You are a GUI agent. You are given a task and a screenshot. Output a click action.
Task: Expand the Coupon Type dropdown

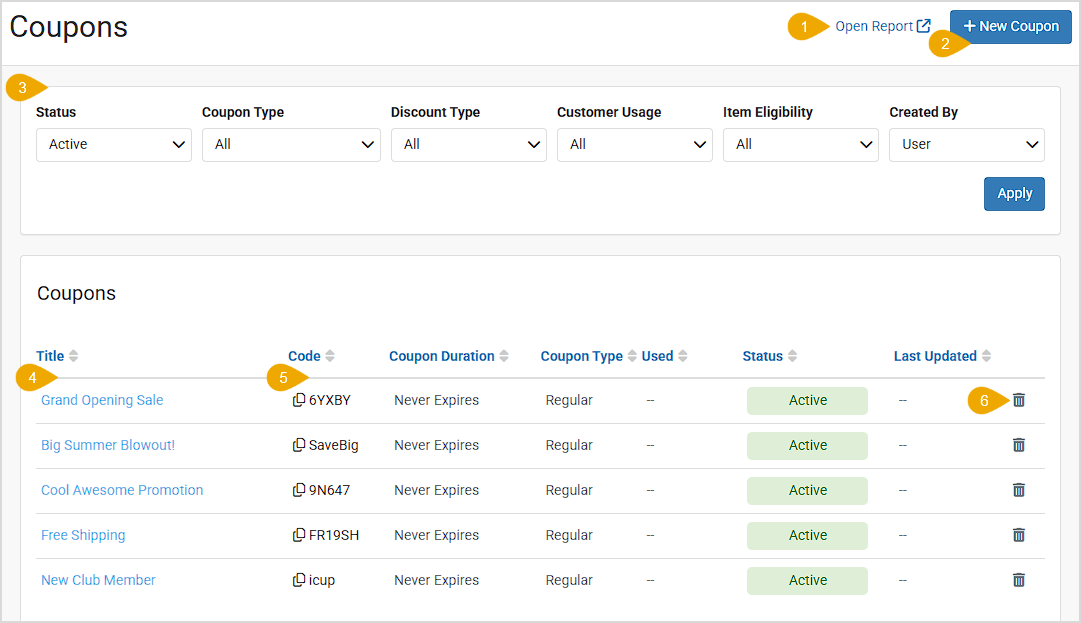[x=291, y=145]
